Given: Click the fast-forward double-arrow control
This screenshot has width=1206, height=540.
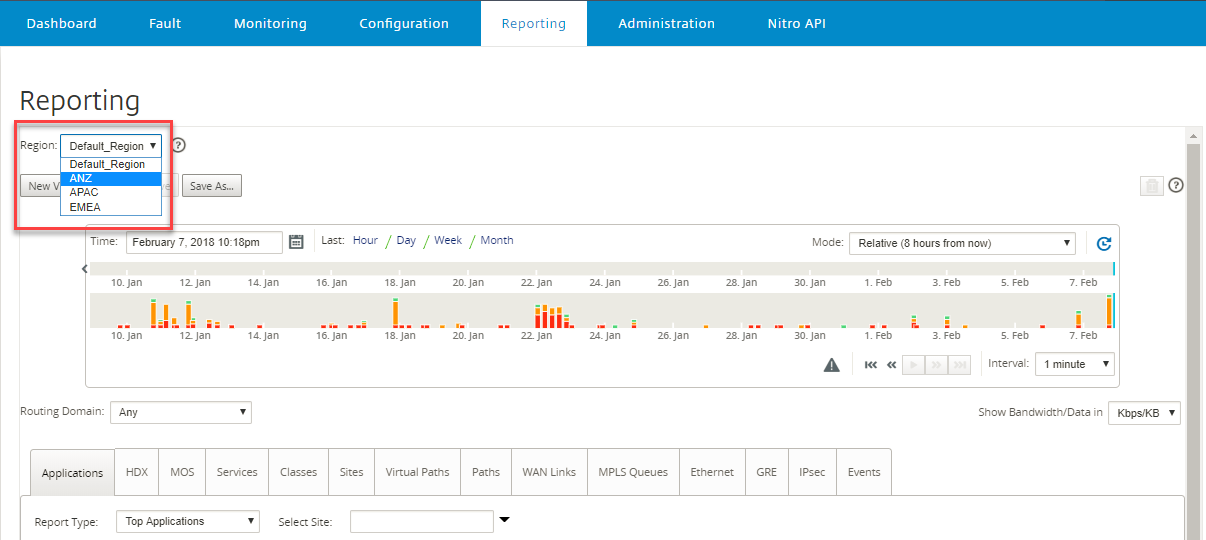Looking at the screenshot, I should (x=937, y=365).
